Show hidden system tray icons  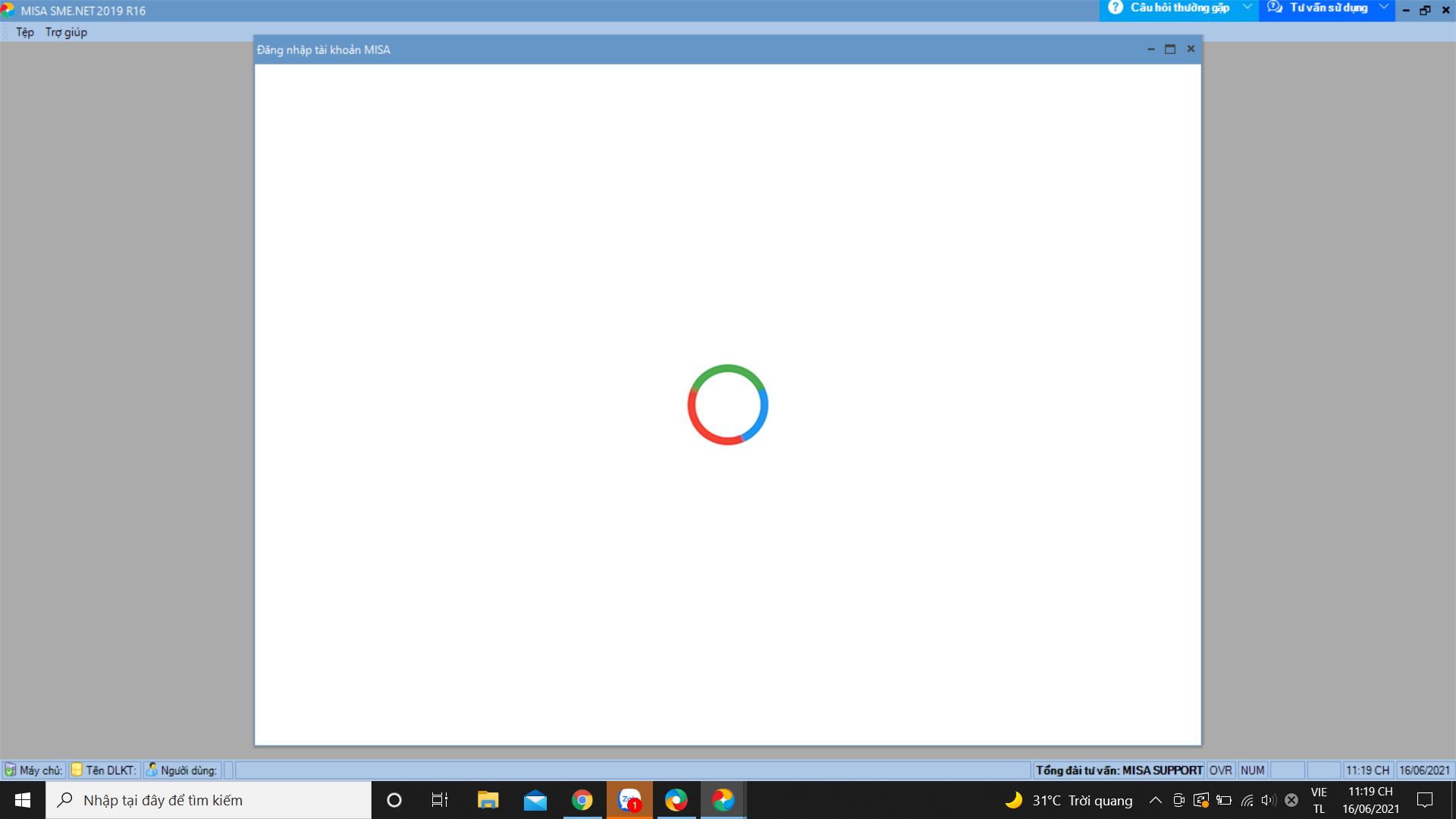click(1155, 800)
